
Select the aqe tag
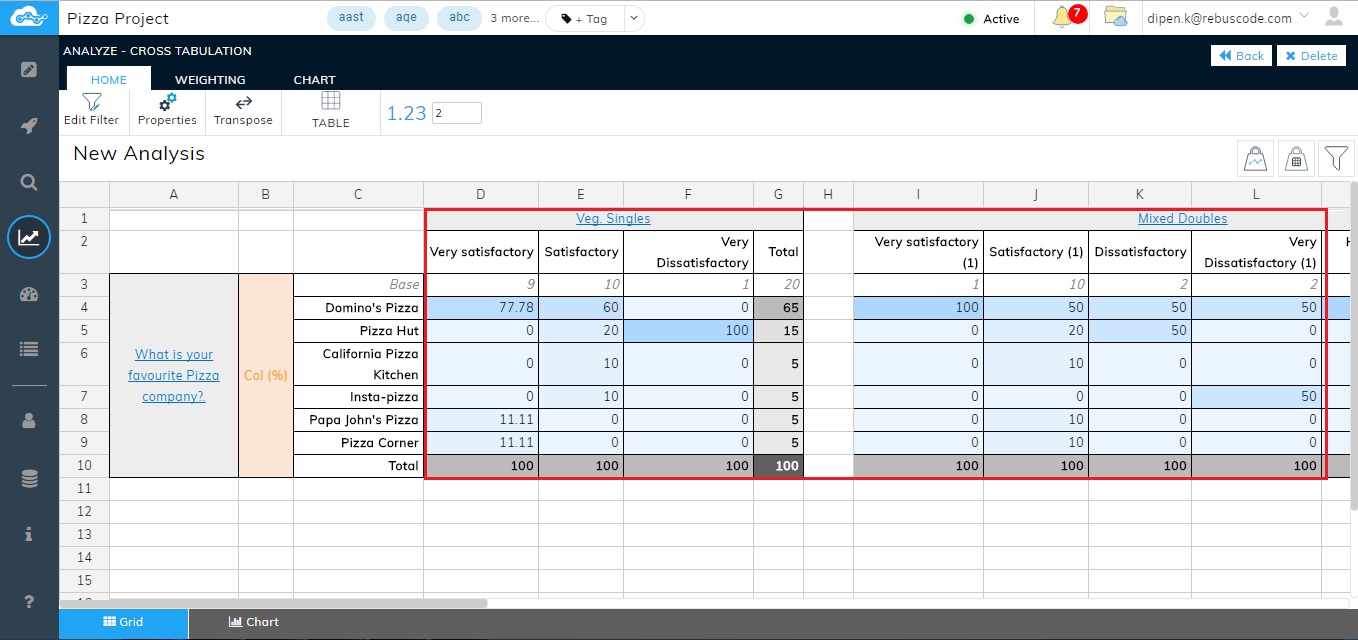click(406, 18)
